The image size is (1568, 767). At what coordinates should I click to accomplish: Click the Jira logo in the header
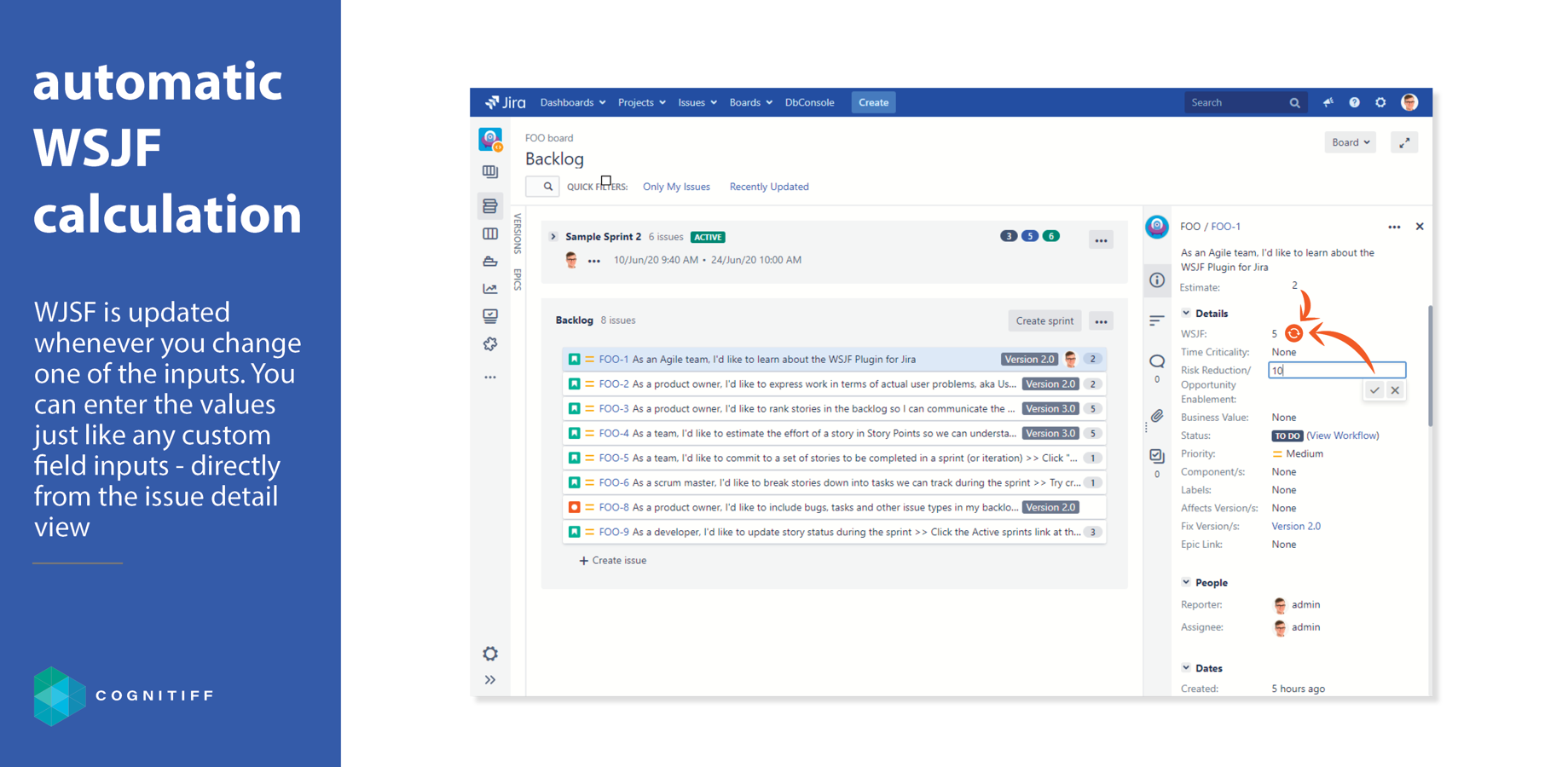tap(506, 102)
